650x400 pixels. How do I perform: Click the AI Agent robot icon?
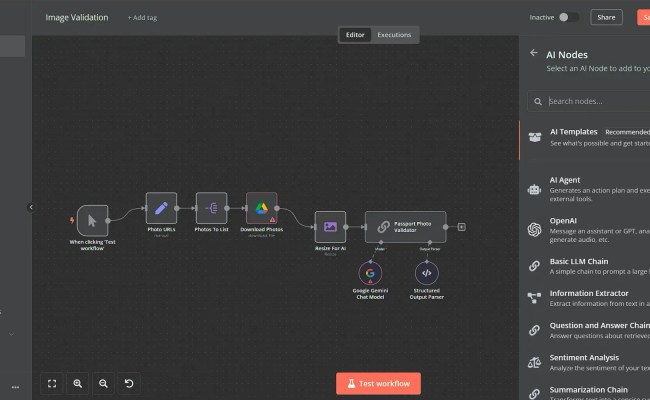coord(534,189)
